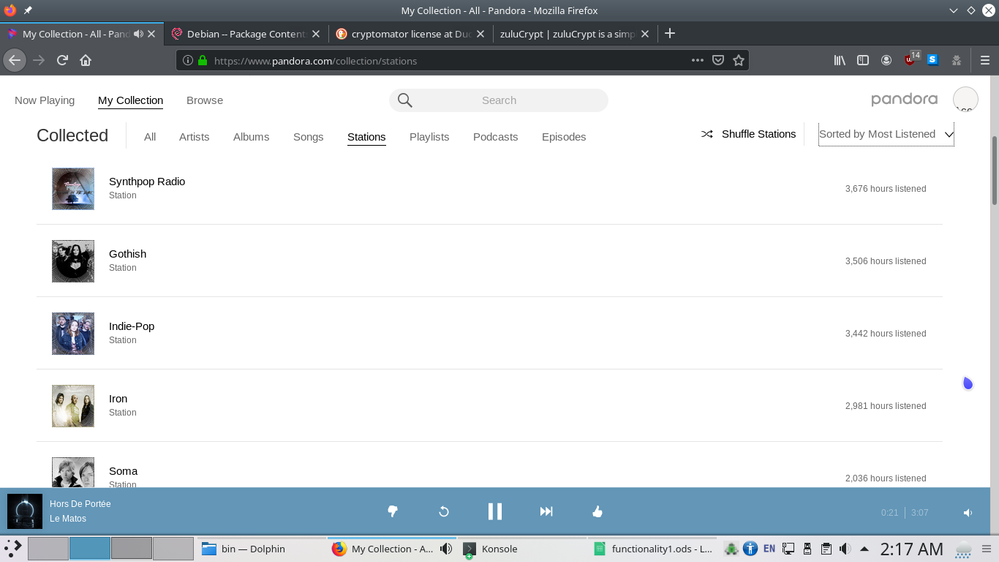Open the Synthpop Radio station thumbnail
This screenshot has width=999, height=562.
[73, 188]
